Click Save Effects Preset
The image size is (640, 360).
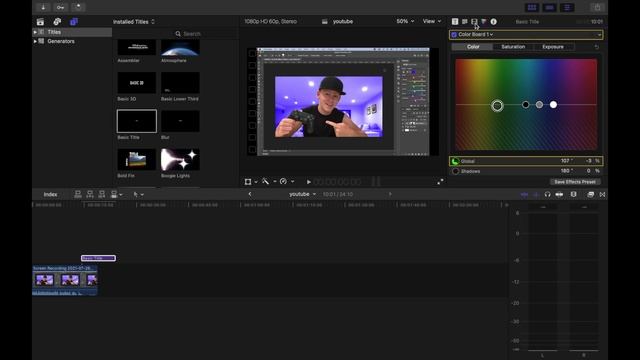[575, 182]
